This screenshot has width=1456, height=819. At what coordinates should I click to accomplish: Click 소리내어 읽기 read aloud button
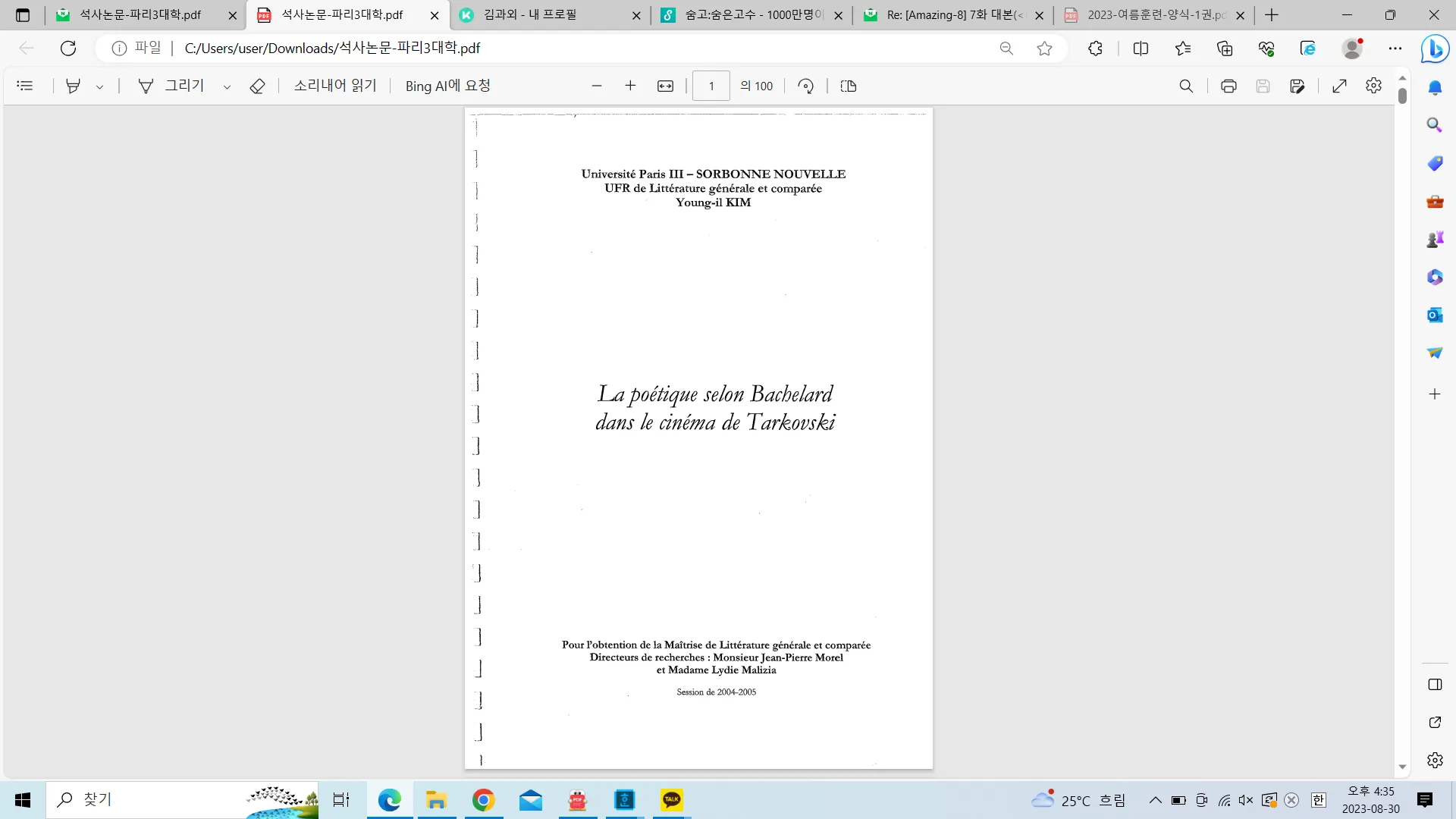click(x=335, y=86)
